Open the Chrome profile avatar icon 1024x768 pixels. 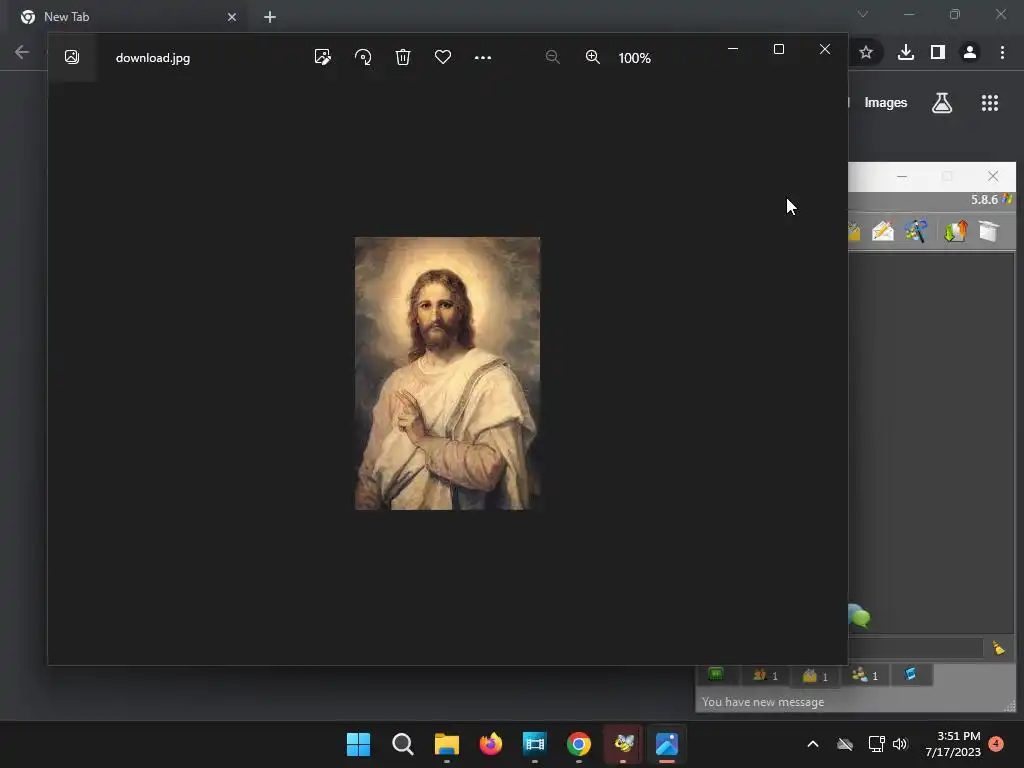pos(970,52)
